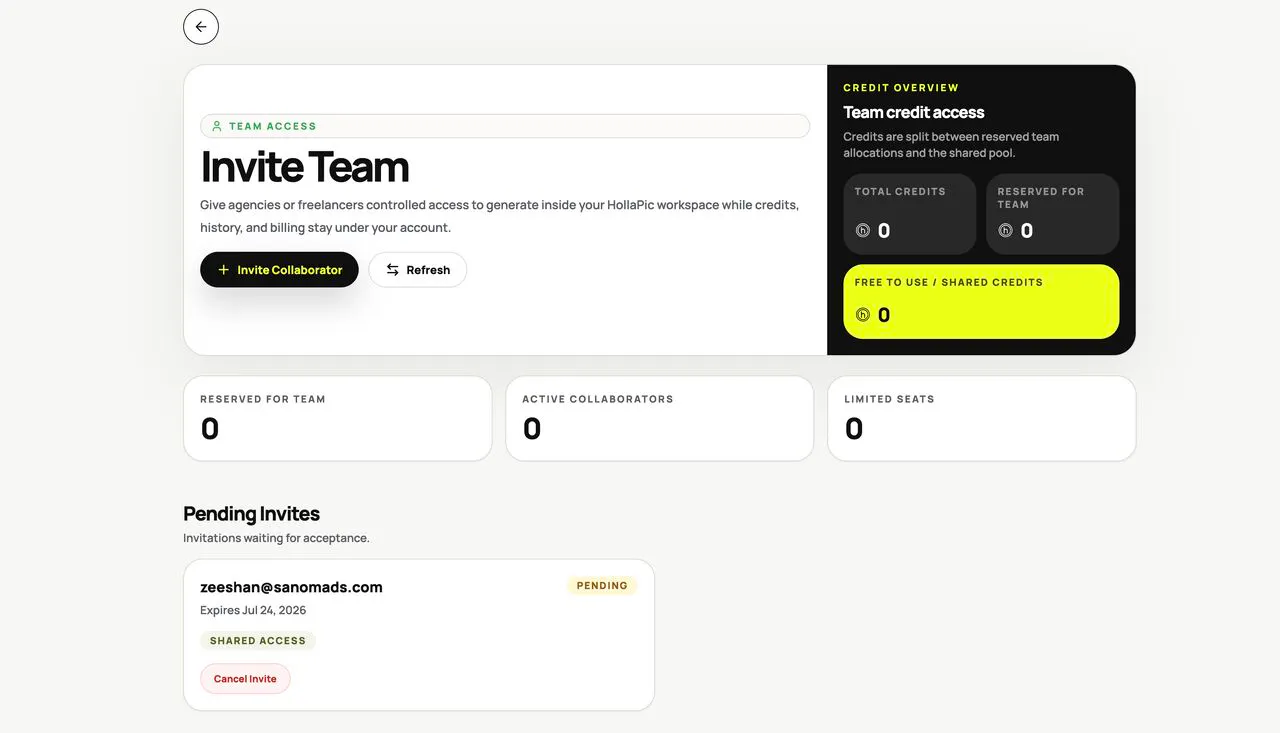1280x733 pixels.
Task: Click the Limited Seats stat label
Action: click(x=889, y=399)
